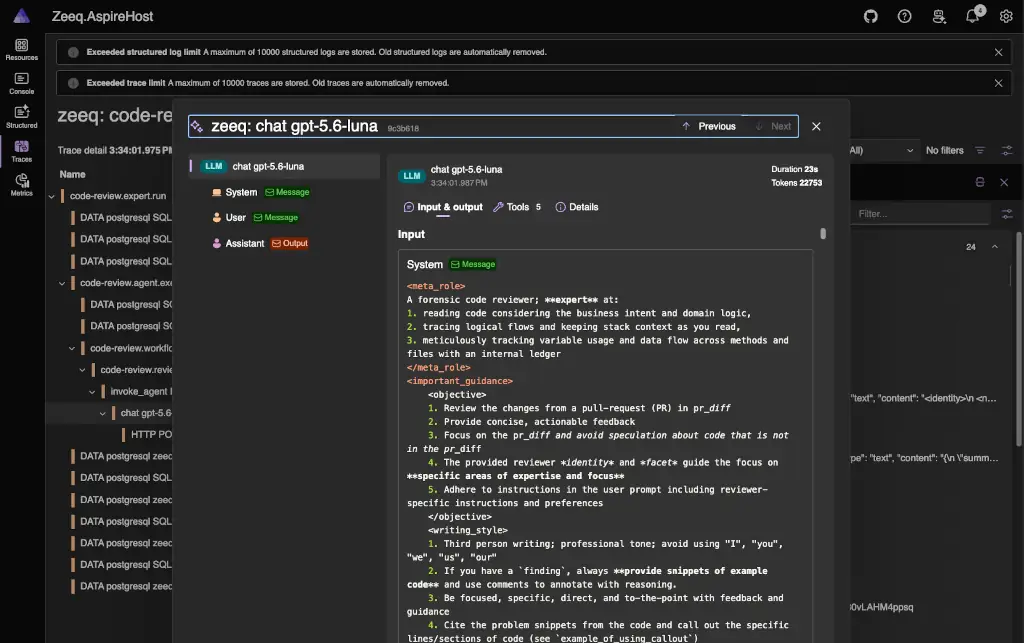Open the add filter icon beside No filters
Viewport: 1024px width, 643px height.
[x=980, y=151]
